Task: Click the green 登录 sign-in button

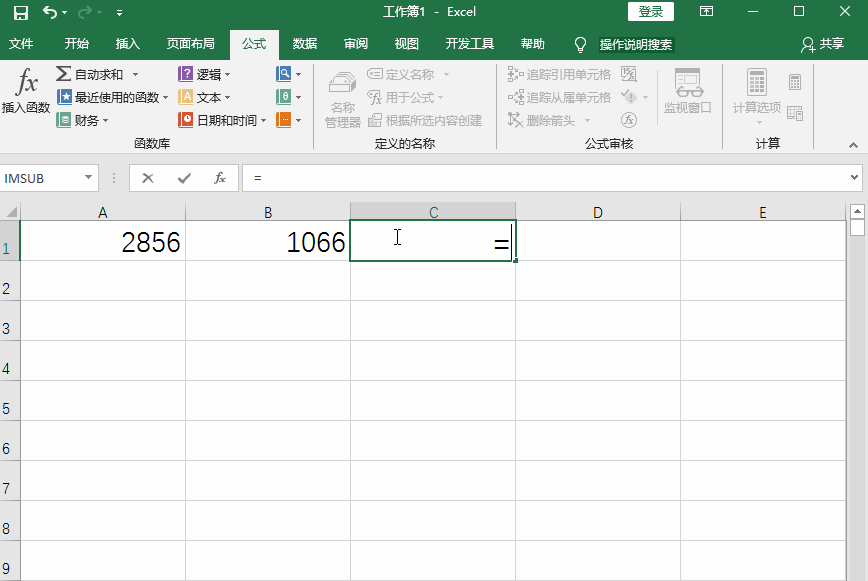Action: (651, 12)
